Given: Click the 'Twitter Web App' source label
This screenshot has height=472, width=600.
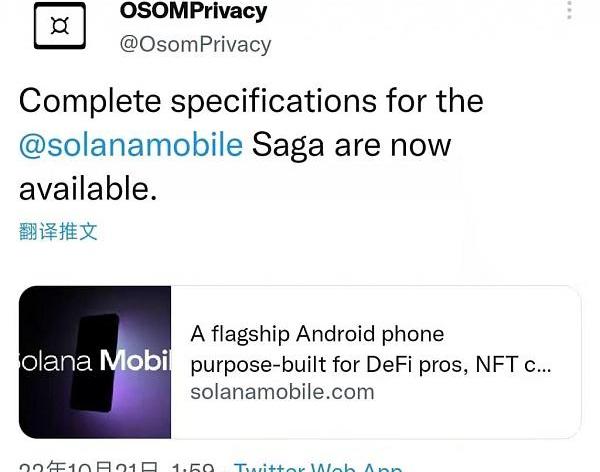Looking at the screenshot, I should 318,467.
